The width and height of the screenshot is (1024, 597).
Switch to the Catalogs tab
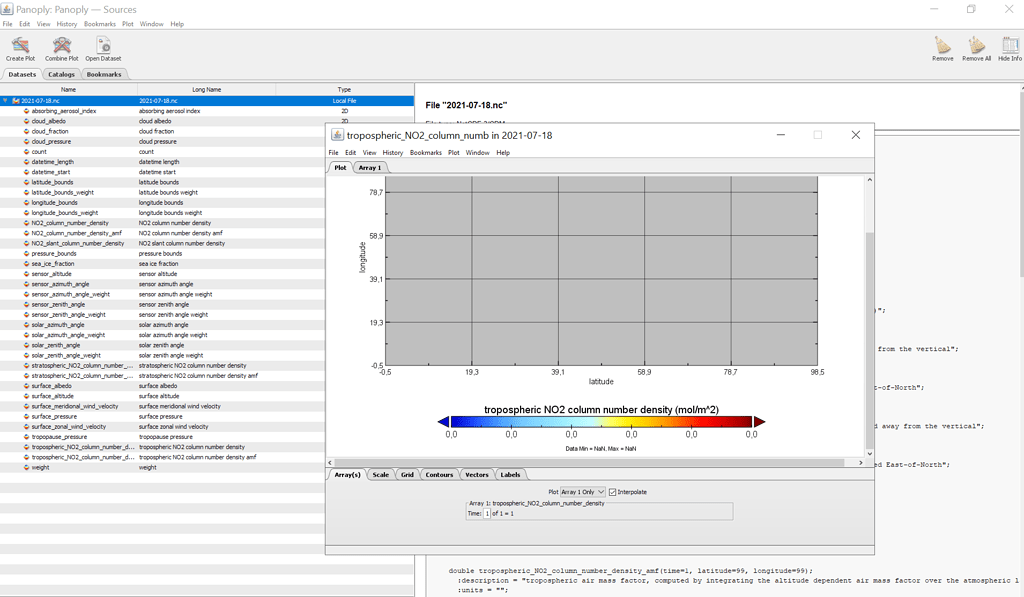click(x=61, y=73)
